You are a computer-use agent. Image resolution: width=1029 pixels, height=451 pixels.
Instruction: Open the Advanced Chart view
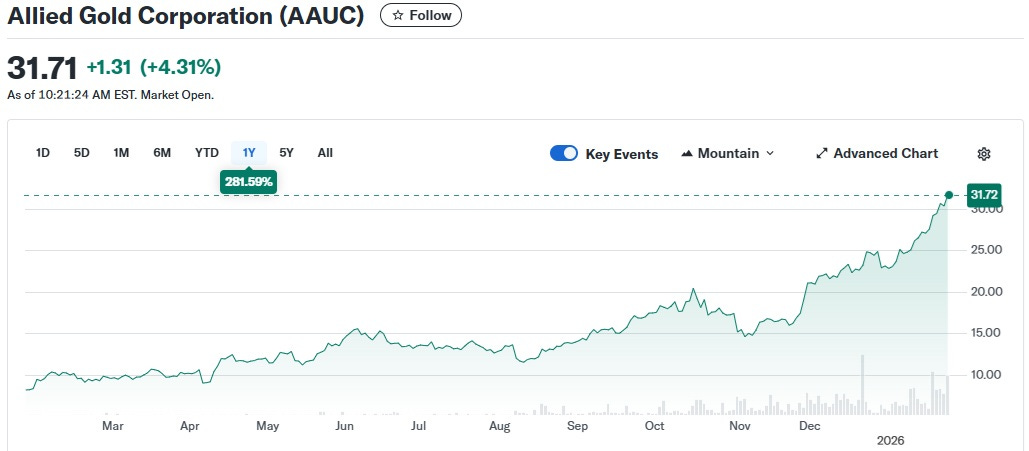877,154
